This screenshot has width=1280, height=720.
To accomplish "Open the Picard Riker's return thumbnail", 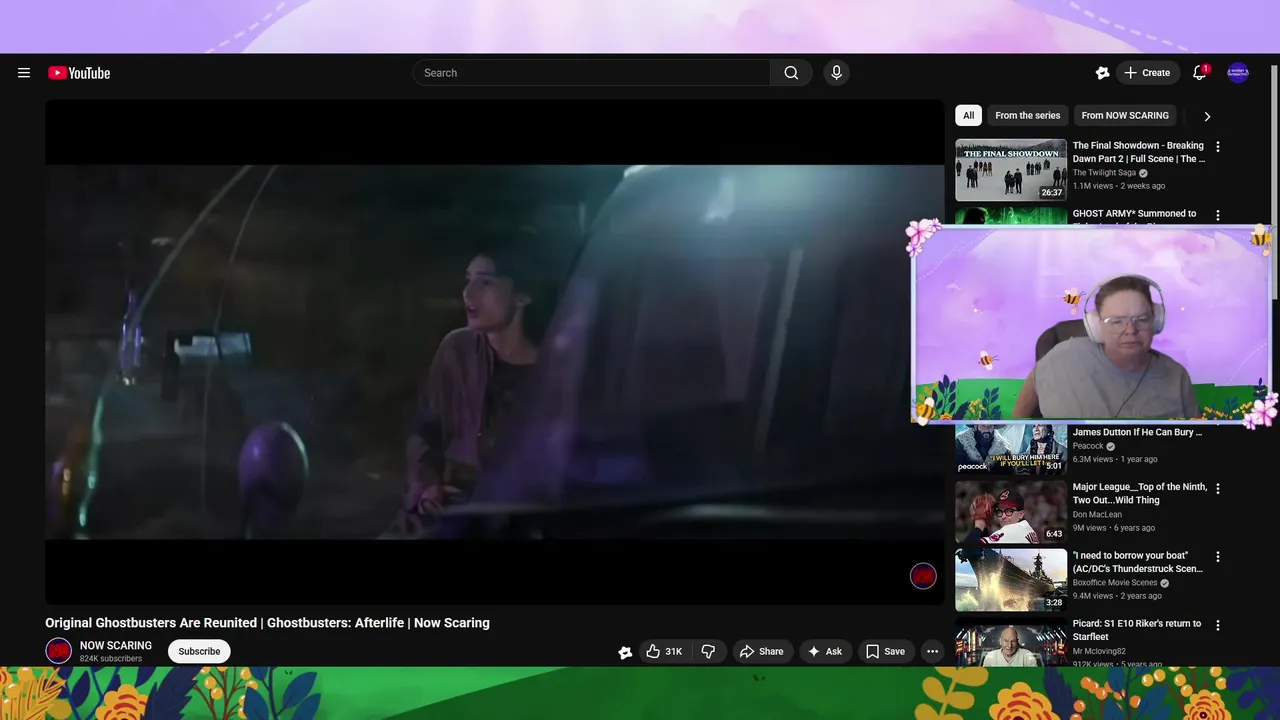I will coord(1011,642).
